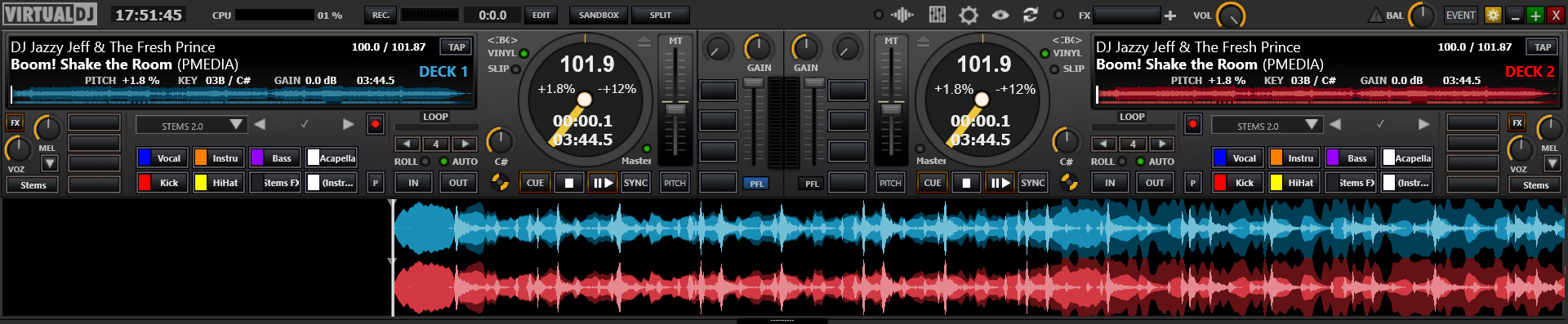Viewport: 1568px width, 324px height.
Task: Toggle AUTO loop on Deck 2
Action: (x=1141, y=162)
